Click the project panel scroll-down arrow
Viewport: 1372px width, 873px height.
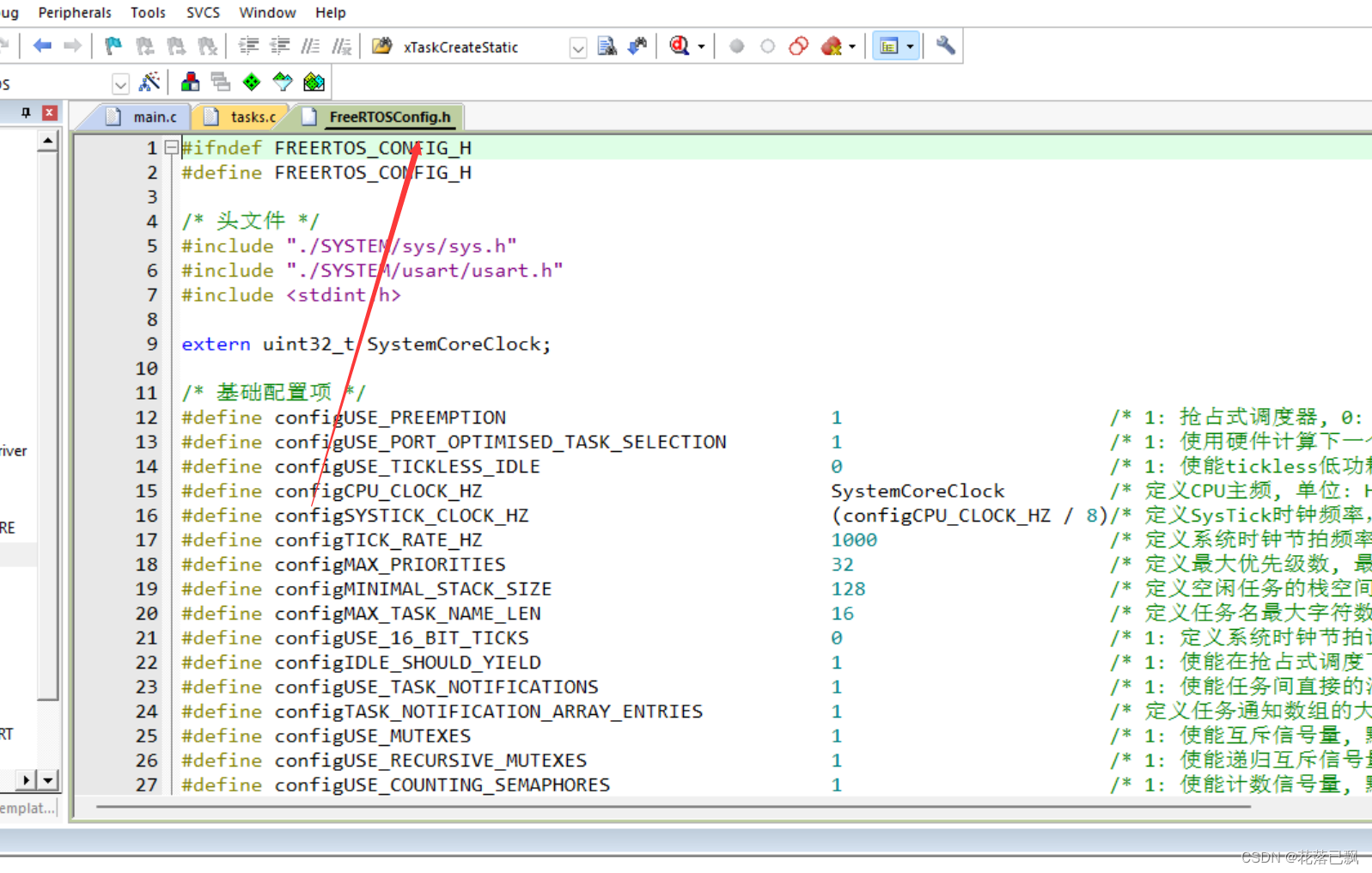click(x=48, y=780)
